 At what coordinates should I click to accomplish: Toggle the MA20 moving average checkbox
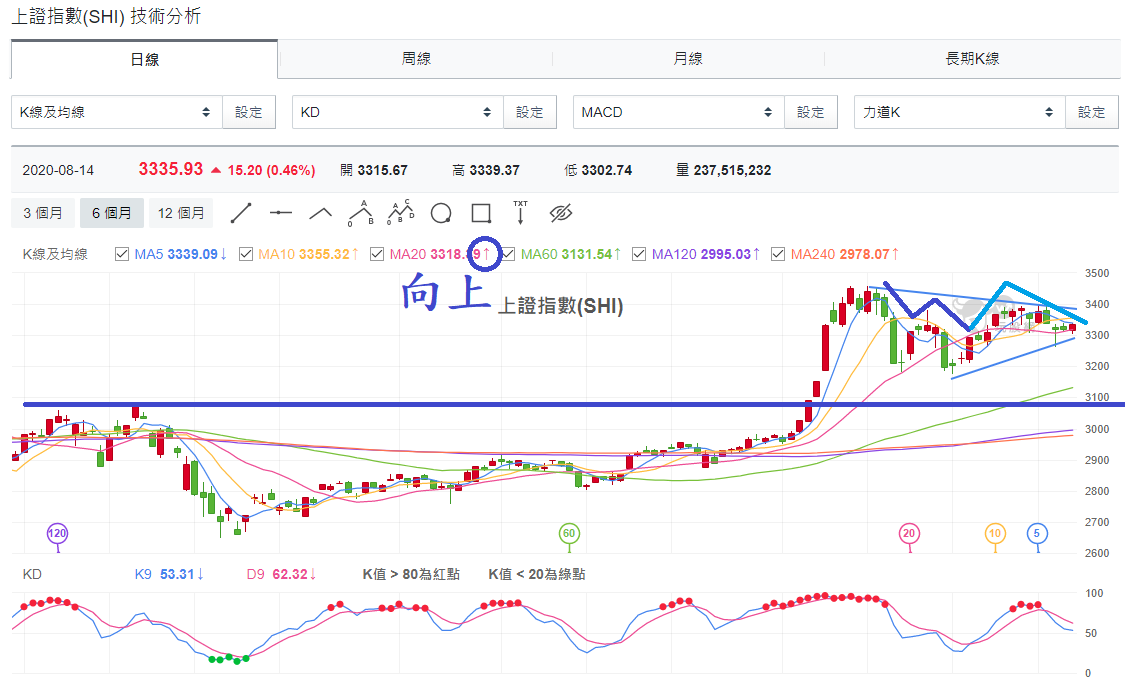(x=377, y=254)
